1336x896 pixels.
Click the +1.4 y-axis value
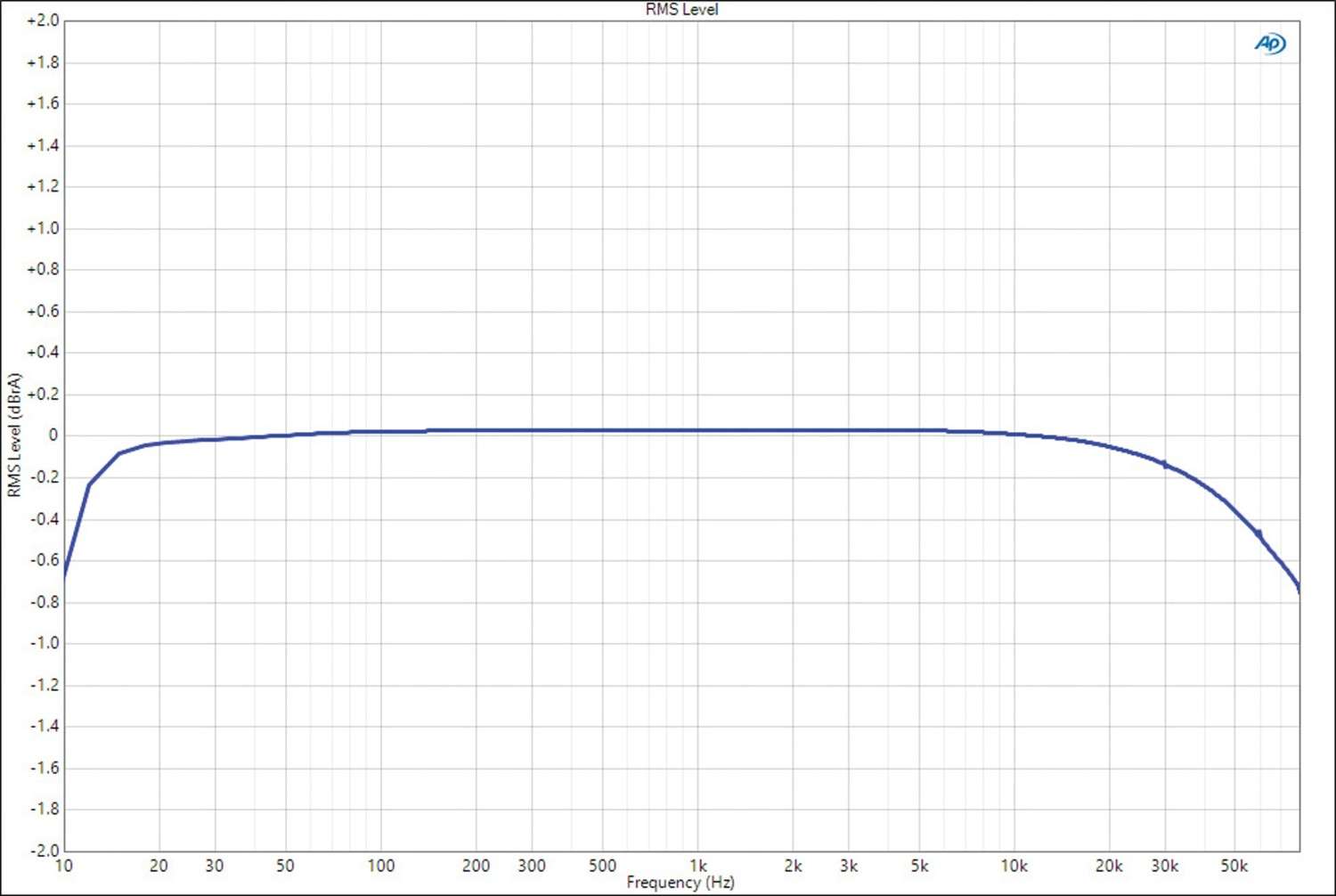point(43,145)
